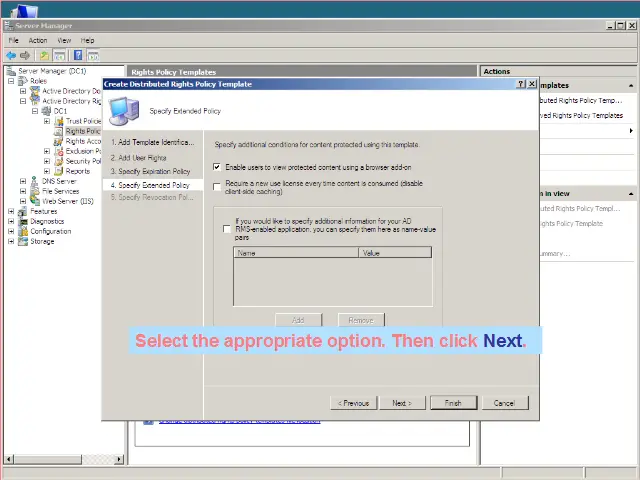Click the DNS Server role icon

[35, 181]
